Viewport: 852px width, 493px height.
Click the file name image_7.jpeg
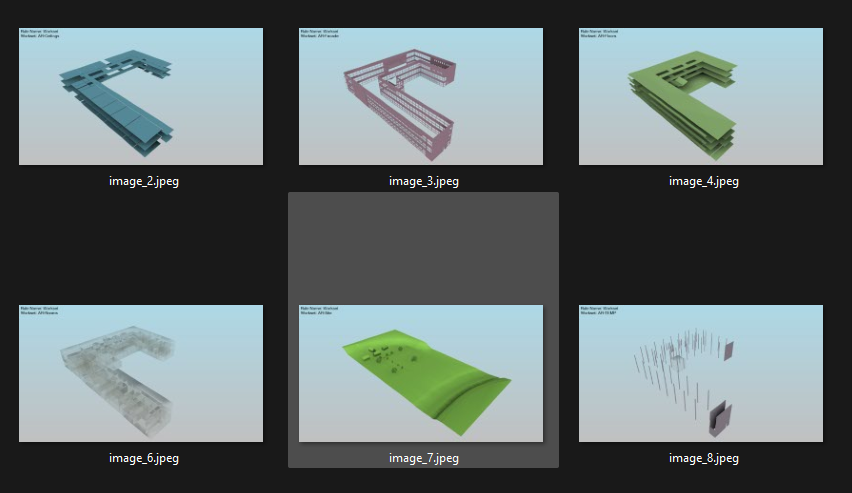point(424,458)
